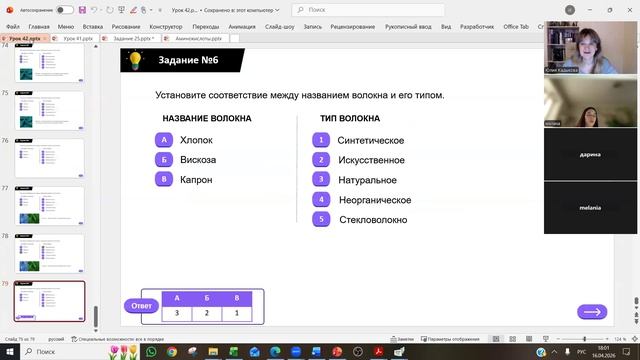The height and width of the screenshot is (360, 640).
Task: Click the slide panel scroll up arrow
Action: coord(96,47)
